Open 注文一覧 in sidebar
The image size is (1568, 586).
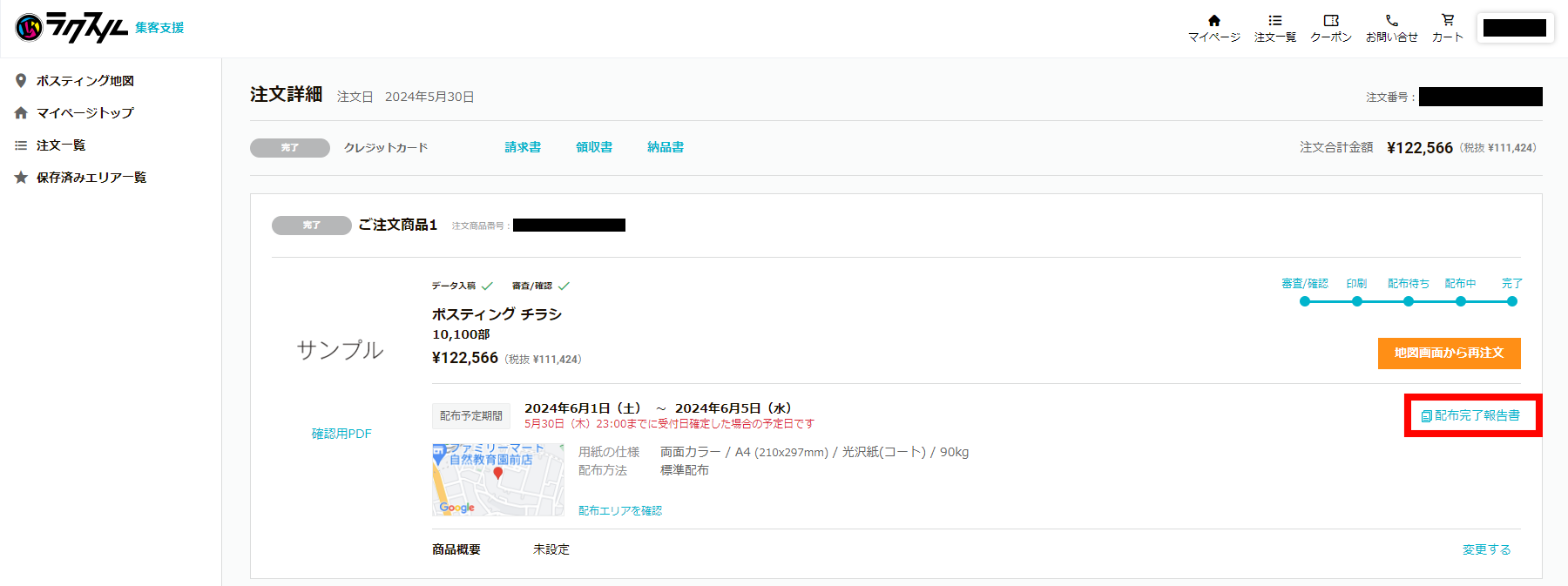click(x=61, y=145)
